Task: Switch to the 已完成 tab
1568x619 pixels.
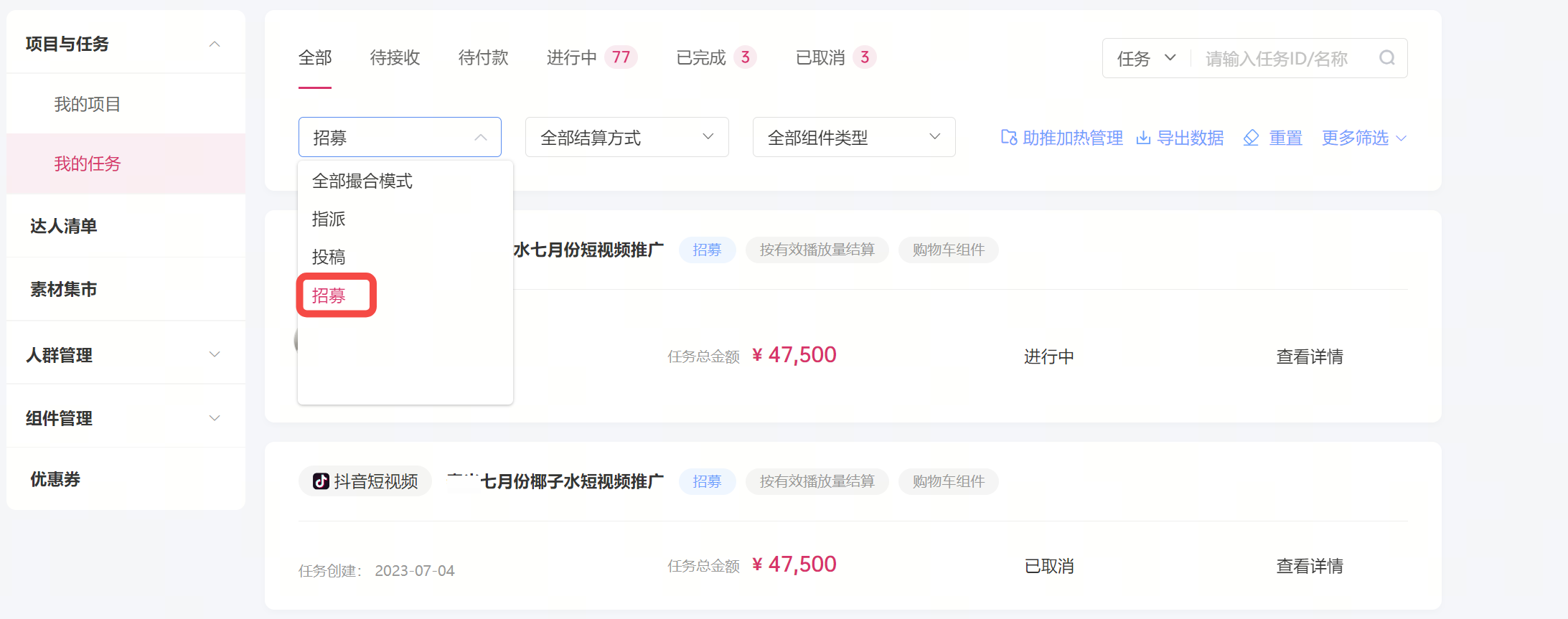Action: (715, 57)
